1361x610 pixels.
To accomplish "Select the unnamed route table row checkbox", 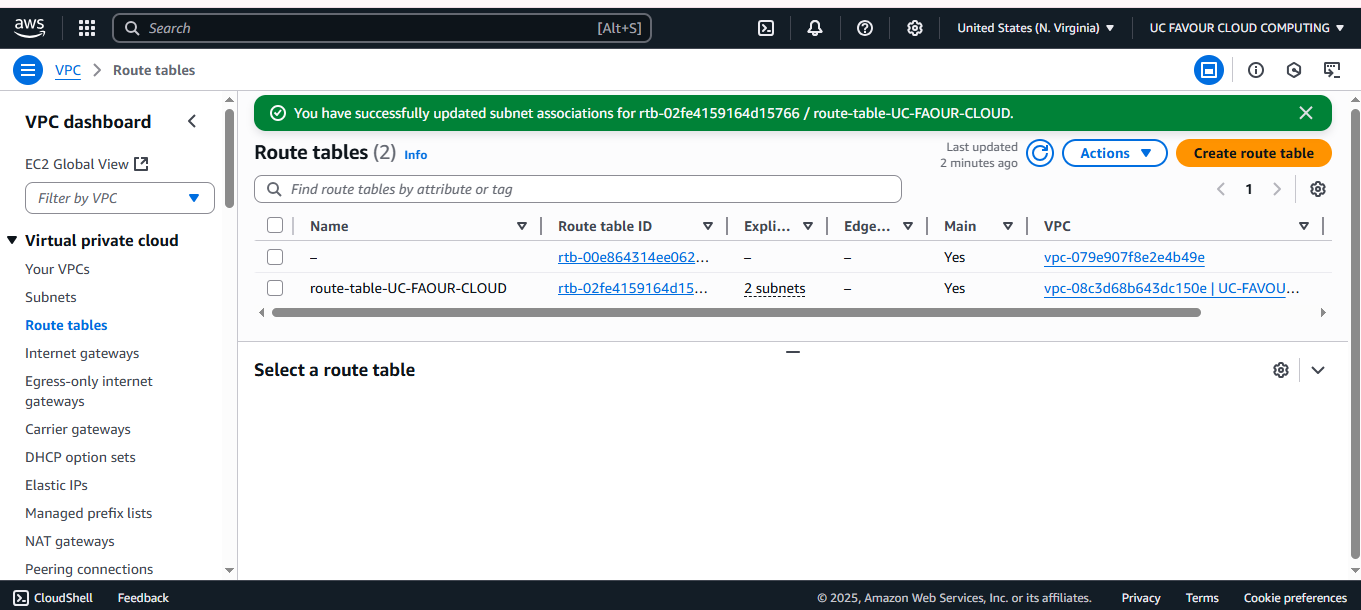I will 275,257.
